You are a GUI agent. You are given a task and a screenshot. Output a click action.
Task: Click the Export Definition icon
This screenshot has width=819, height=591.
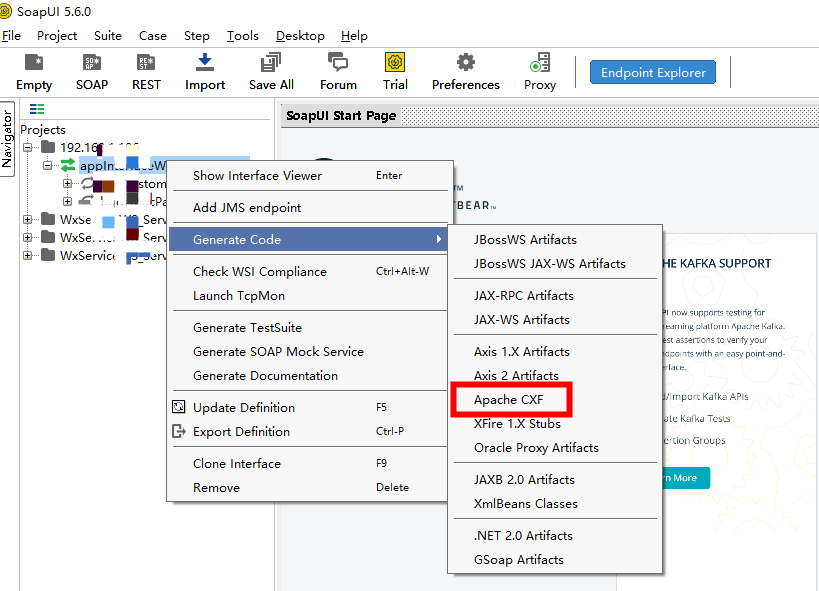click(179, 431)
